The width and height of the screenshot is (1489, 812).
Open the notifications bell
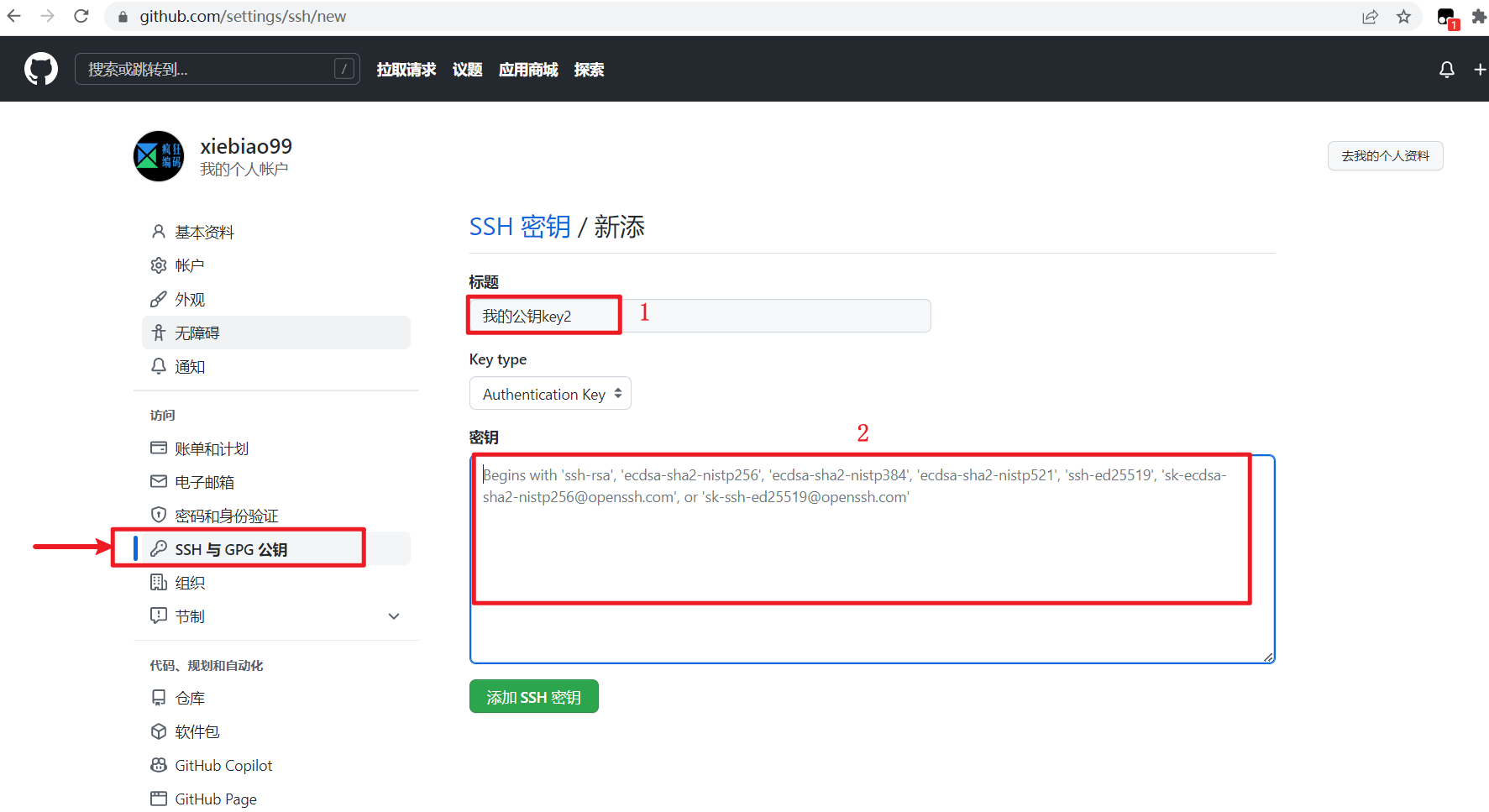point(1446,69)
